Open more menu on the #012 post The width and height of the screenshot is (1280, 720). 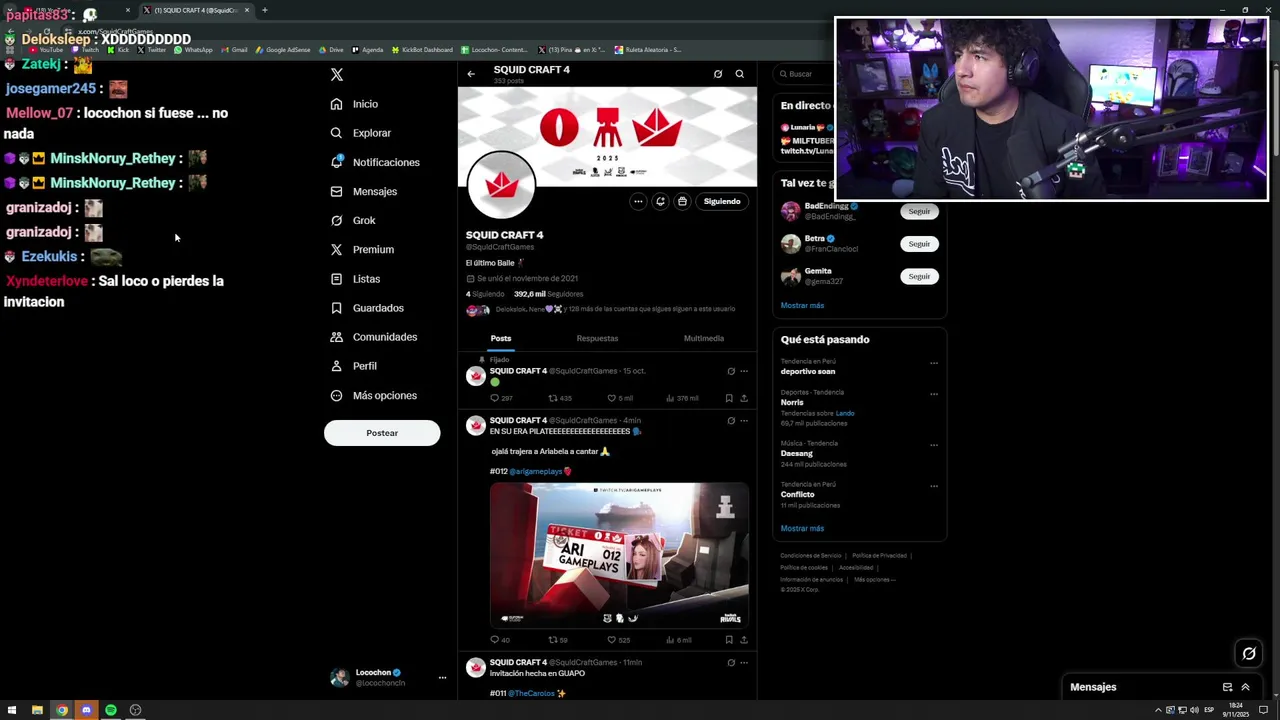(x=744, y=421)
